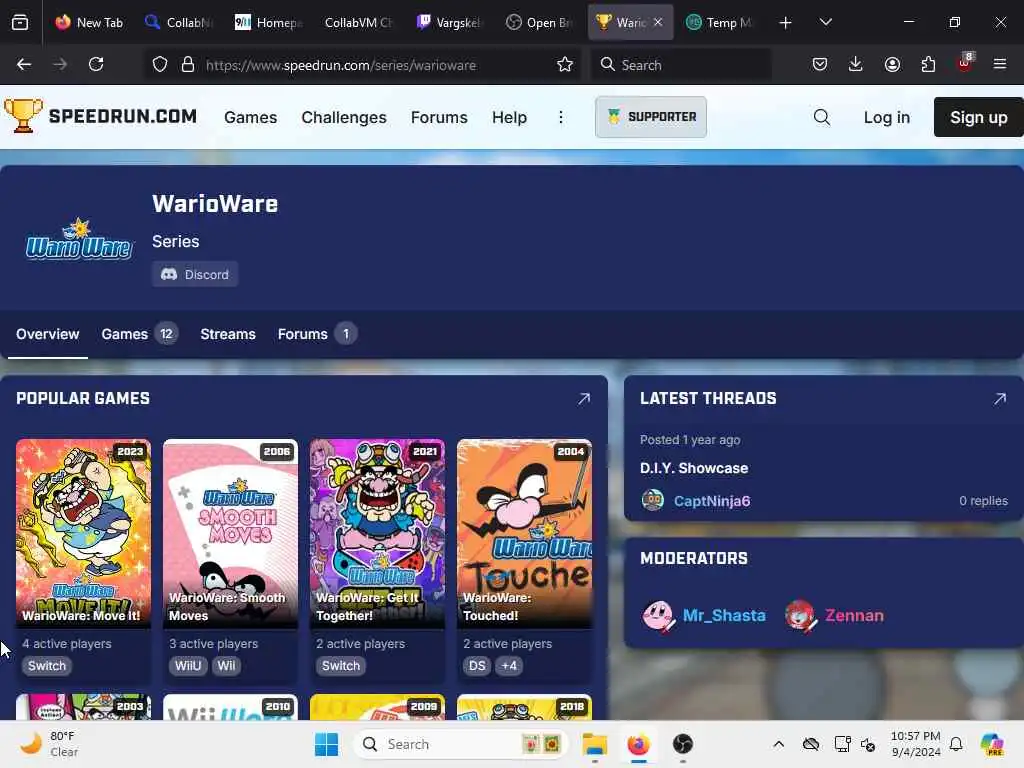
Task: Bookmark this page with star icon
Action: tap(565, 64)
